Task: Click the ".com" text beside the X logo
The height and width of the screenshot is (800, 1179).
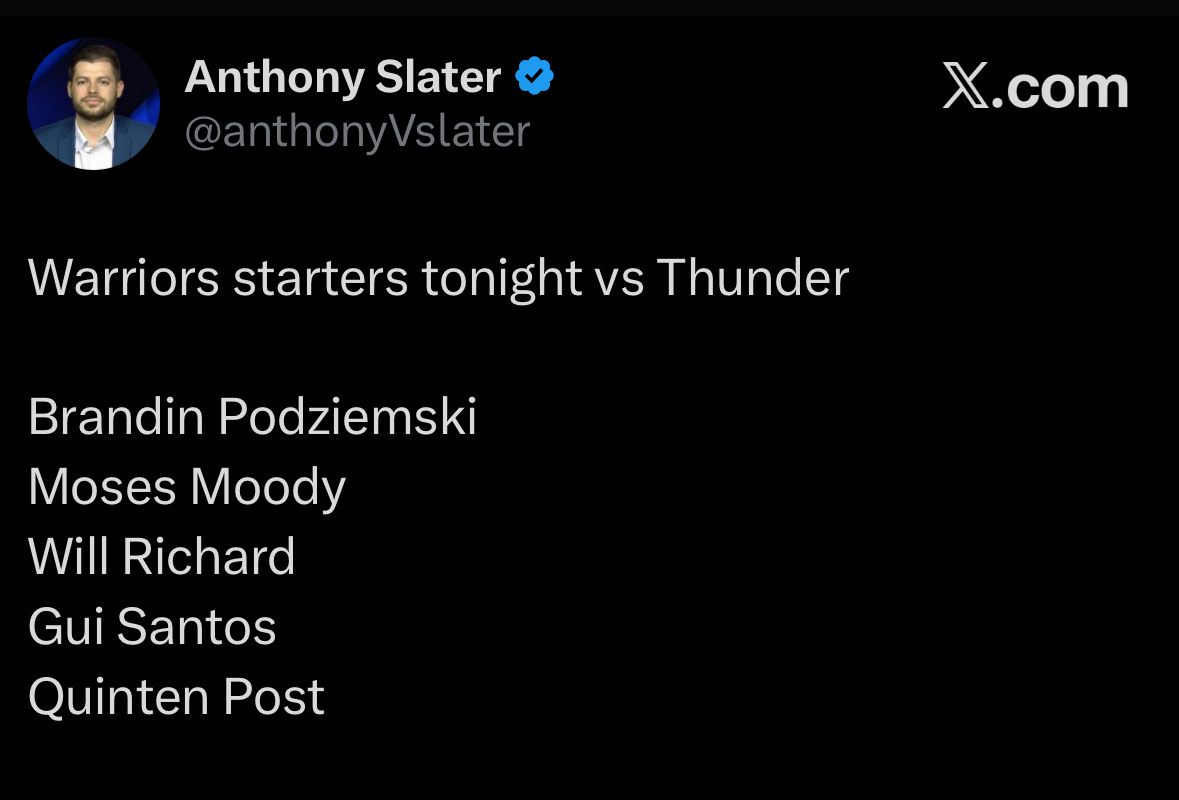Action: click(1066, 88)
